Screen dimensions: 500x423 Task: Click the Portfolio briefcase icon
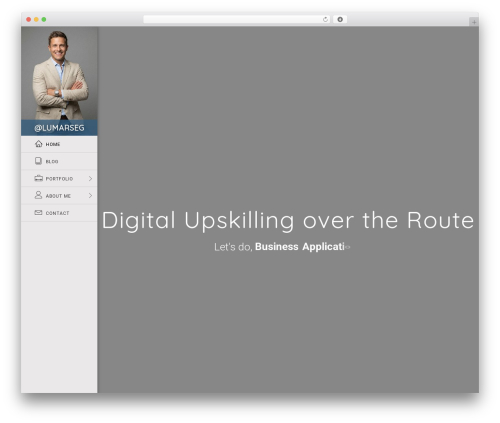[39, 178]
